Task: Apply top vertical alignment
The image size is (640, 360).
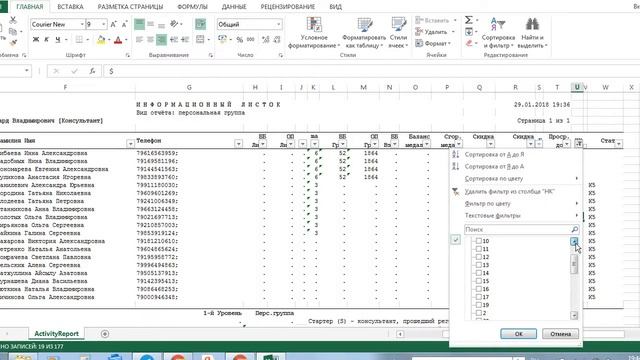Action: (x=140, y=24)
